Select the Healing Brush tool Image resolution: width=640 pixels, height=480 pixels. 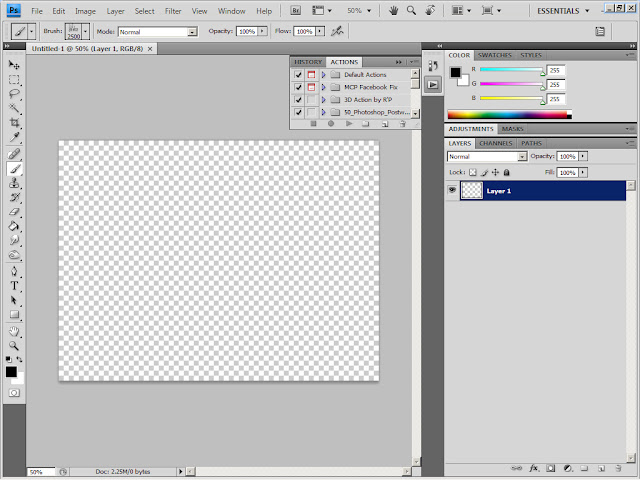(x=14, y=154)
